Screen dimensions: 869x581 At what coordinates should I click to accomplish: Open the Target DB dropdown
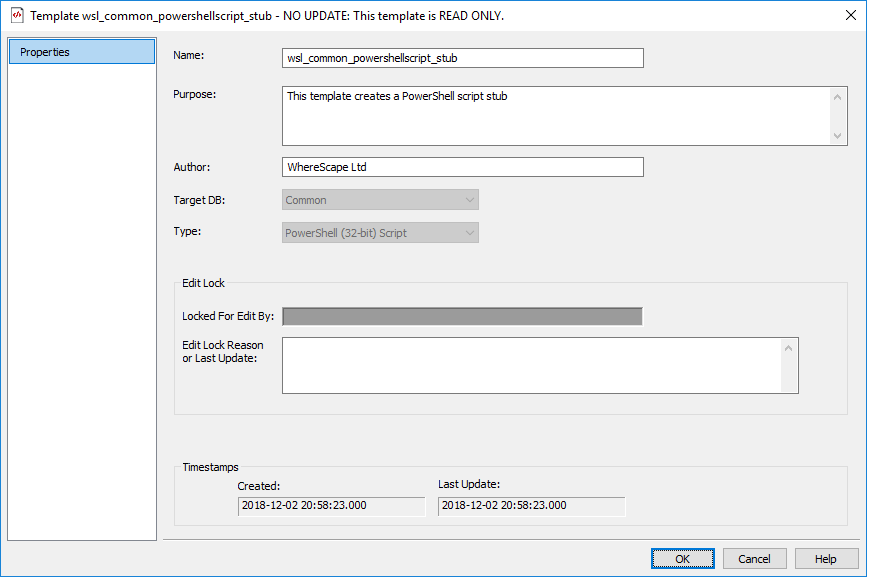tap(381, 200)
